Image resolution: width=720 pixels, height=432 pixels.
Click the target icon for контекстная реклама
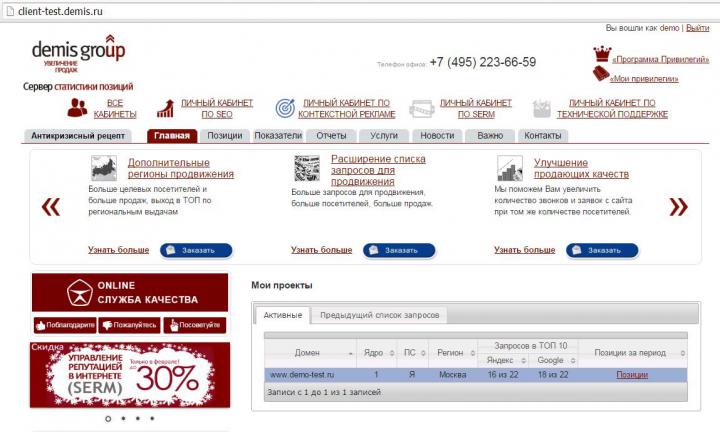click(x=285, y=108)
